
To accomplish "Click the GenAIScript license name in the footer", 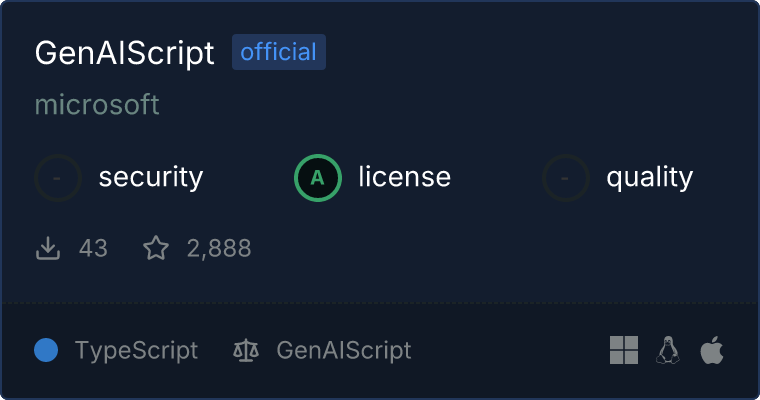I will [344, 351].
